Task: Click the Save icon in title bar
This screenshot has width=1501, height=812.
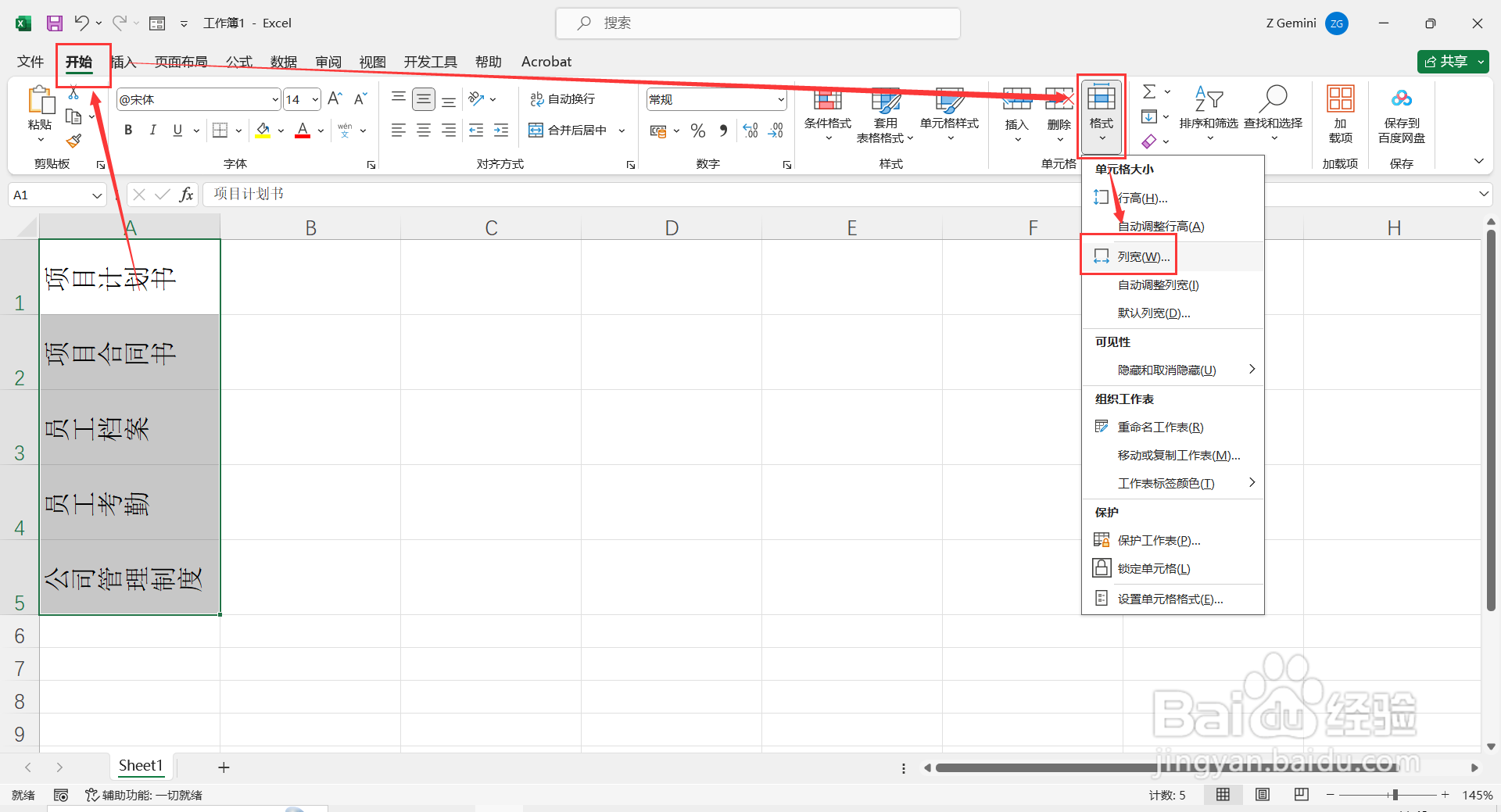Action: click(54, 23)
